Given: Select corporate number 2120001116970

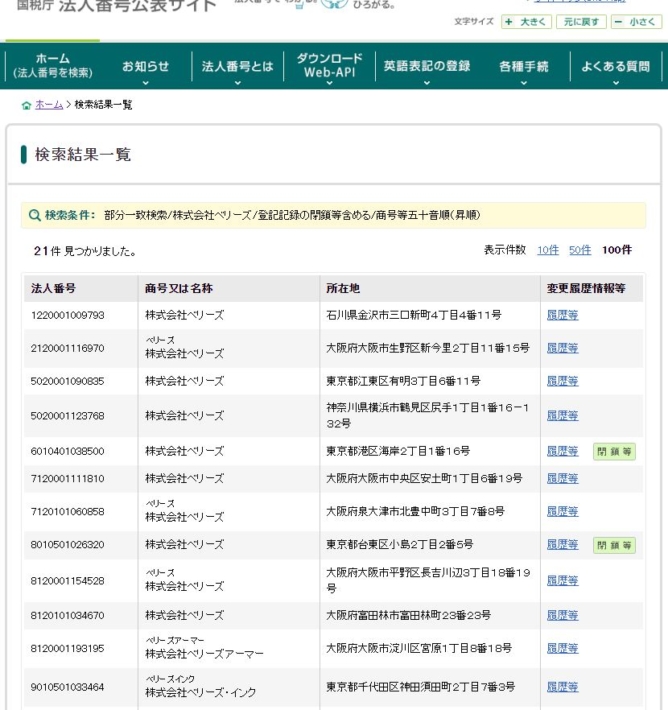Looking at the screenshot, I should [67, 348].
